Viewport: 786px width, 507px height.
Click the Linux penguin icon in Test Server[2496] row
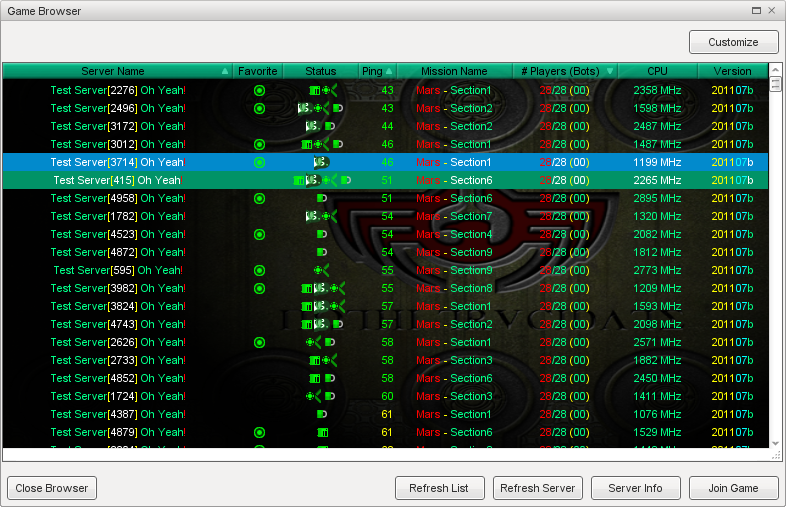[304, 108]
